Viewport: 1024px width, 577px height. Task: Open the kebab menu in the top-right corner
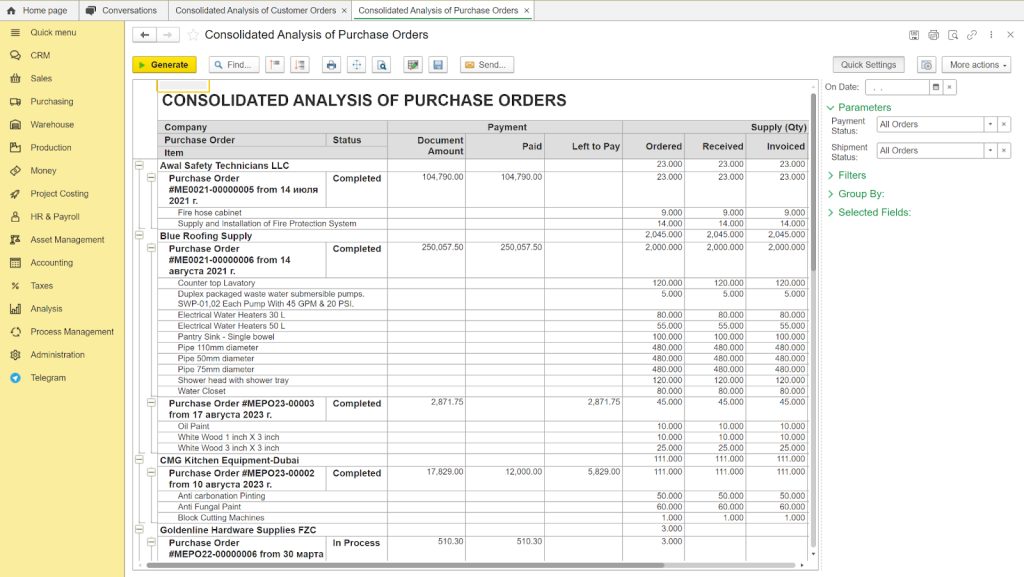click(991, 35)
